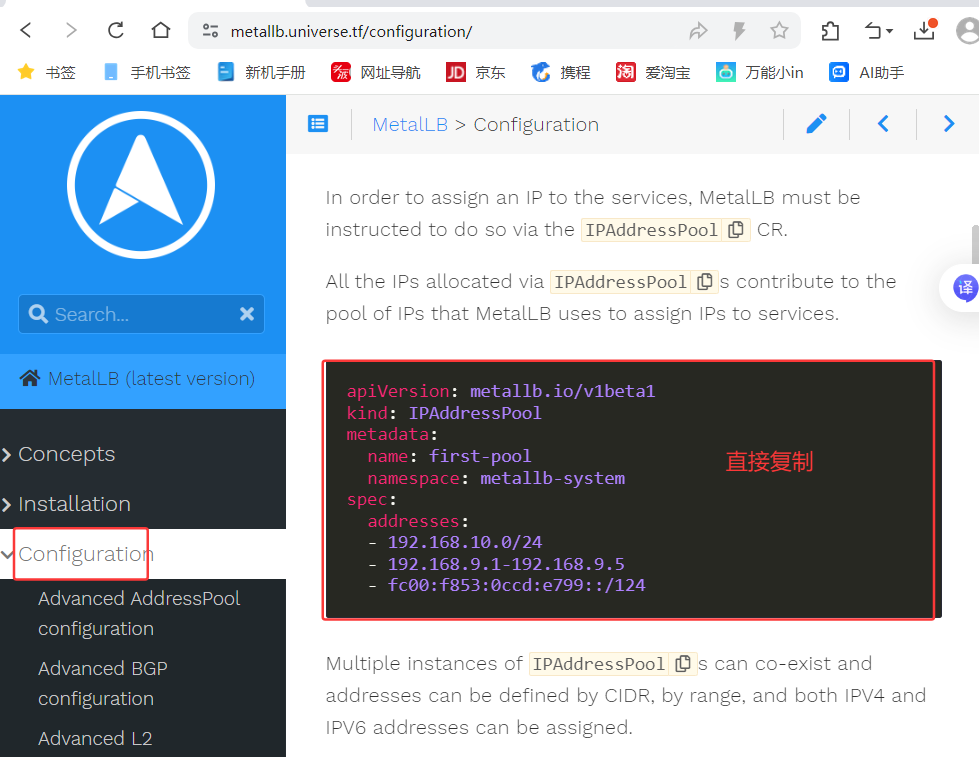Click the edit page pencil icon
The width and height of the screenshot is (979, 757).
point(816,124)
